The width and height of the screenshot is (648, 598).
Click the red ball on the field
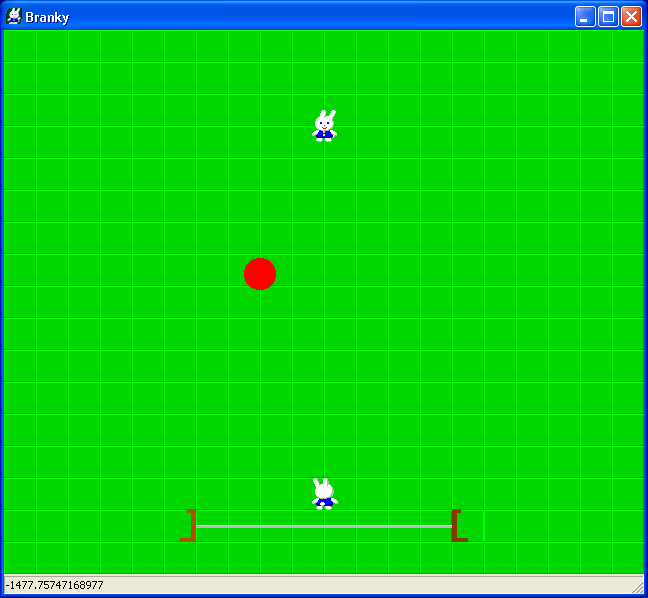(260, 274)
